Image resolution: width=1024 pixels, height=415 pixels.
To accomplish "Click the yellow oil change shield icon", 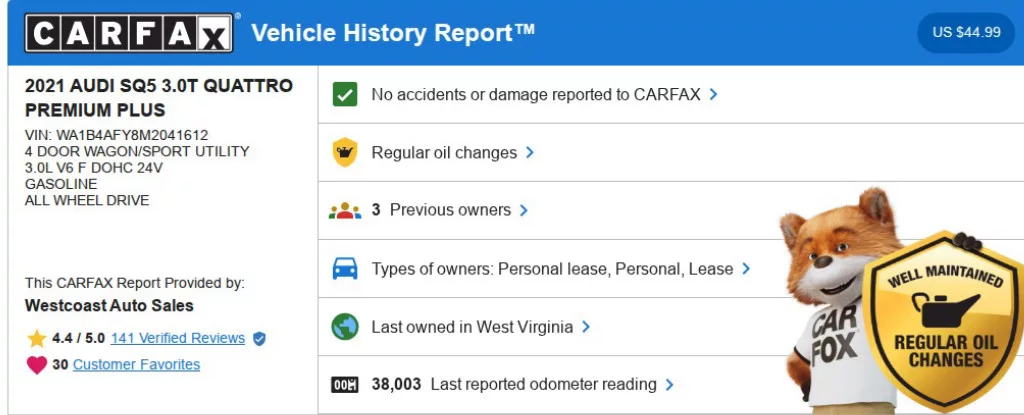I will click(x=345, y=153).
